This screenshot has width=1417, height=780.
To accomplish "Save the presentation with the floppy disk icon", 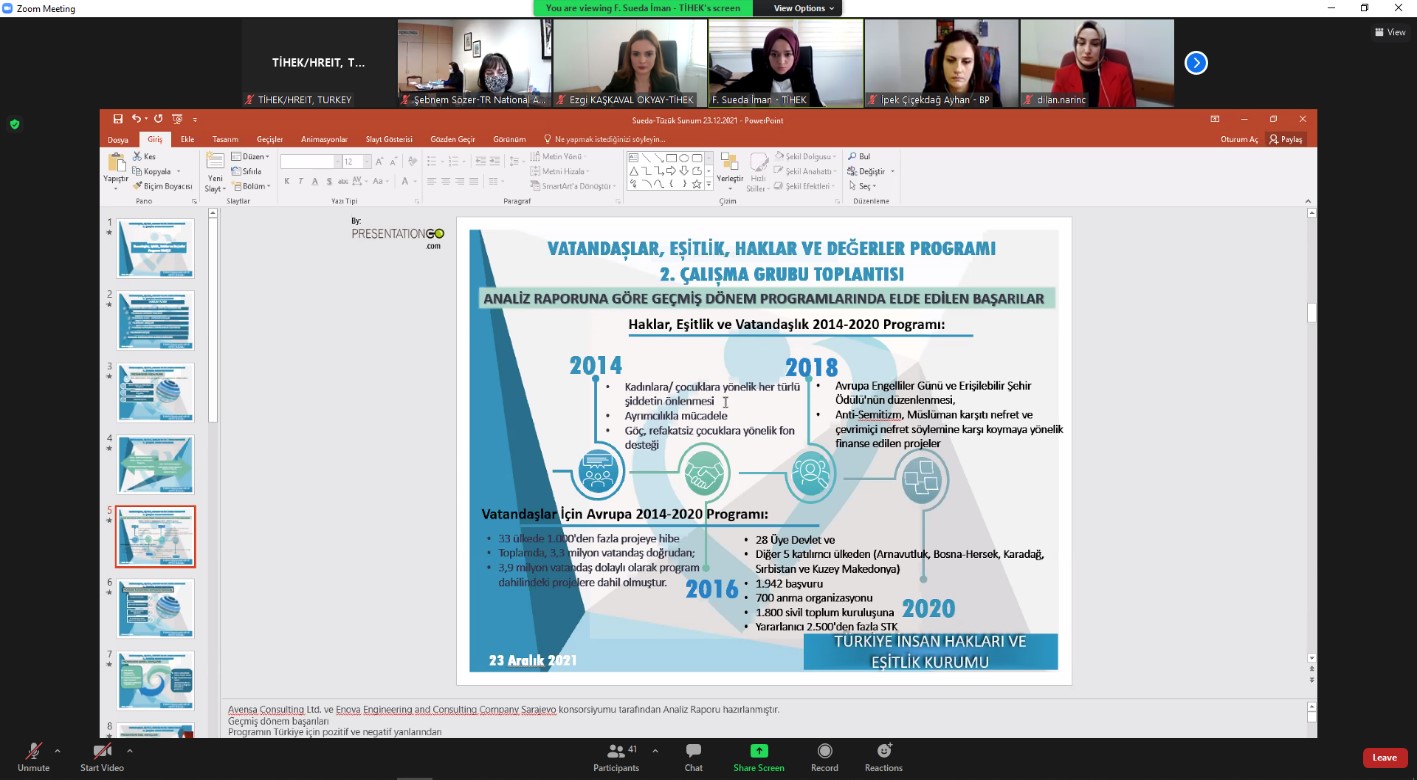I will coord(118,119).
